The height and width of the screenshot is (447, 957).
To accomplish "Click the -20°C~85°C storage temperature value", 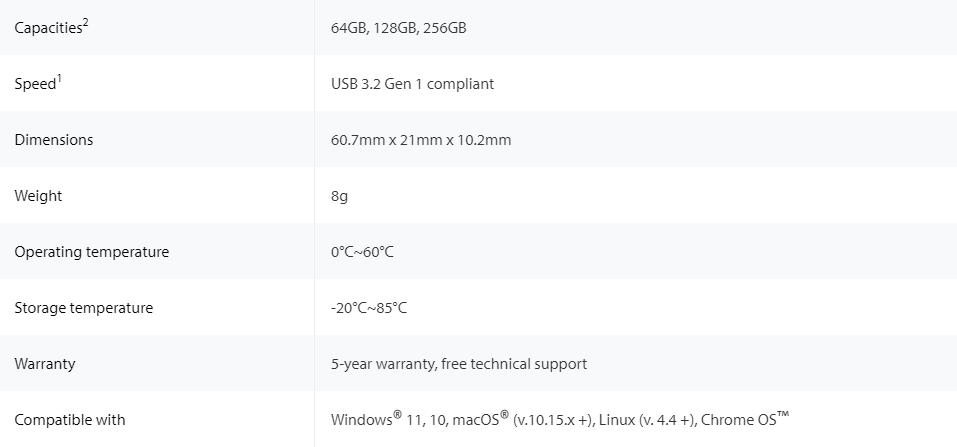I will coord(369,308).
